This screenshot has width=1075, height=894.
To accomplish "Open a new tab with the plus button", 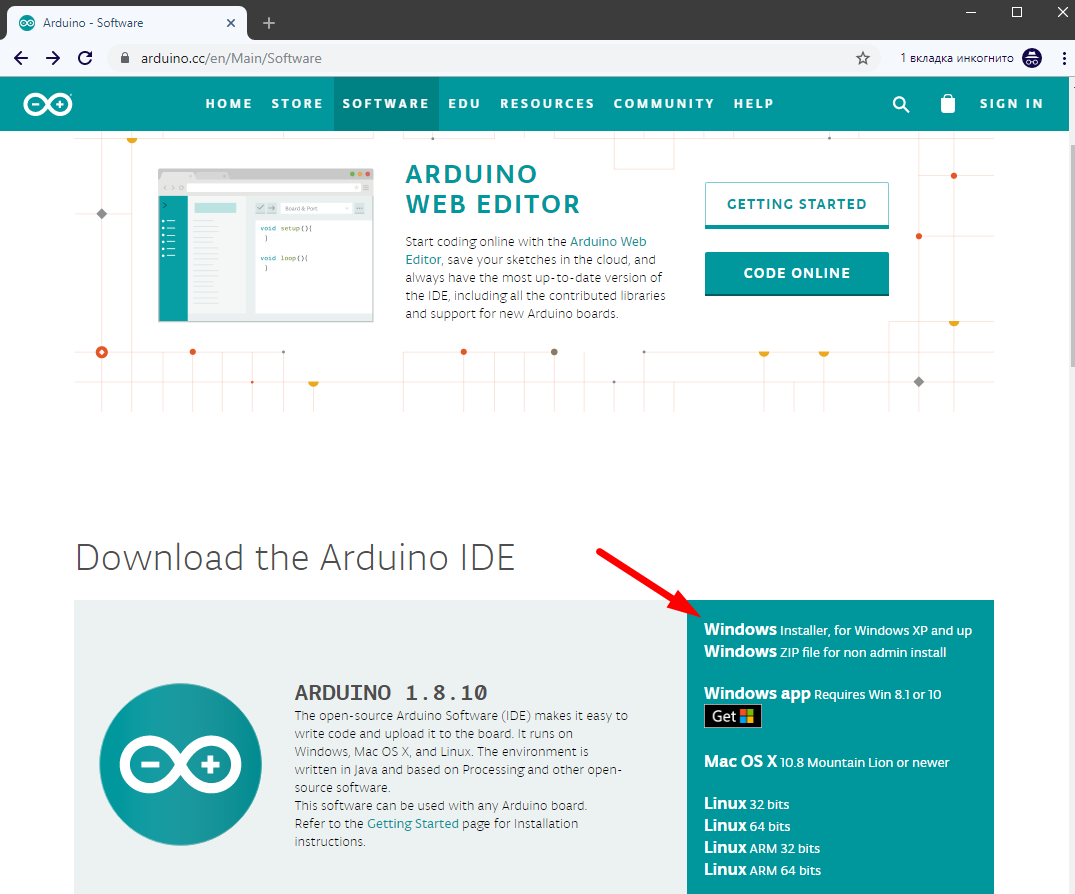I will coord(268,22).
